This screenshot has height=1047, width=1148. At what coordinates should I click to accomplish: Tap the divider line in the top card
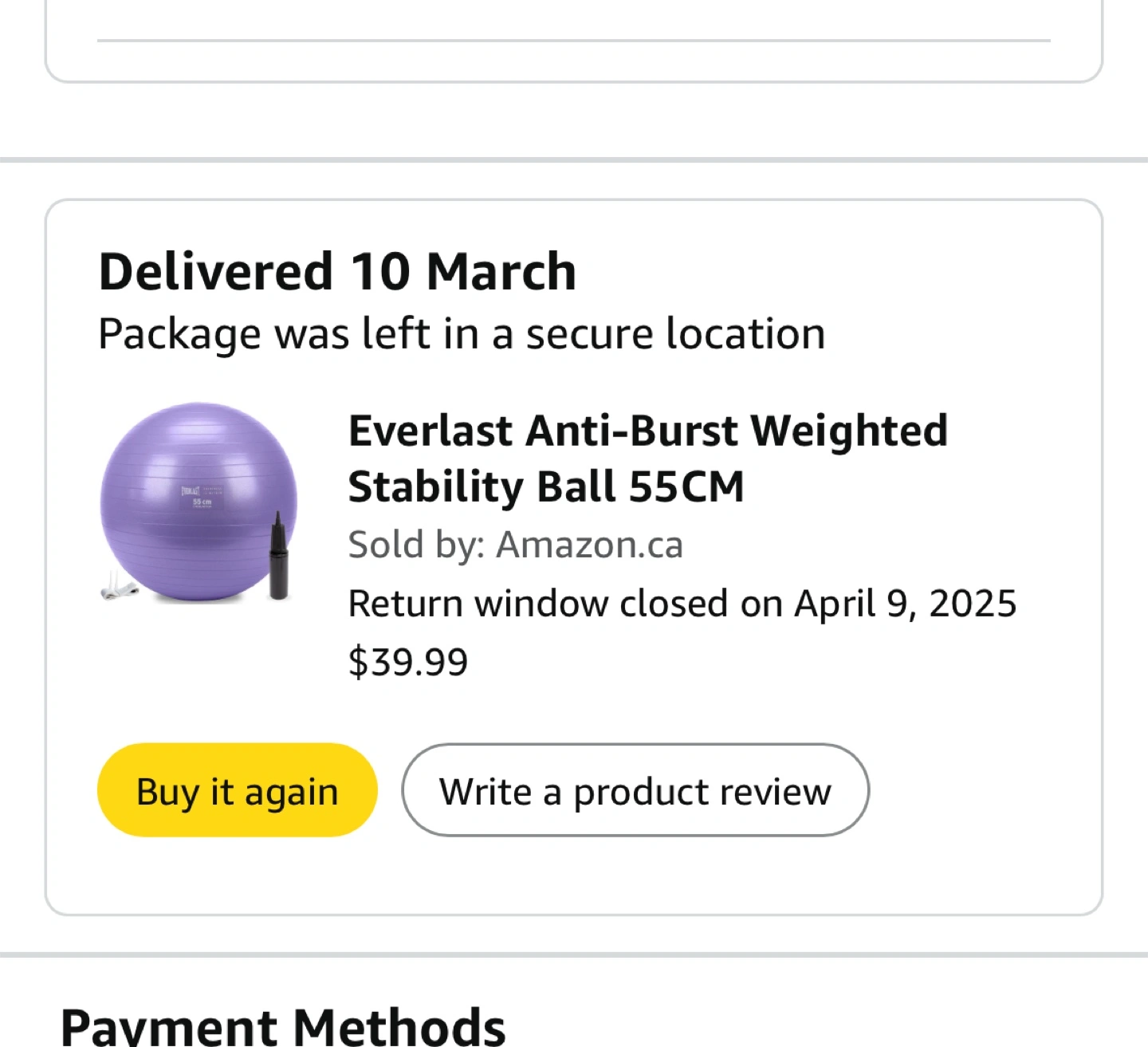pos(574,40)
